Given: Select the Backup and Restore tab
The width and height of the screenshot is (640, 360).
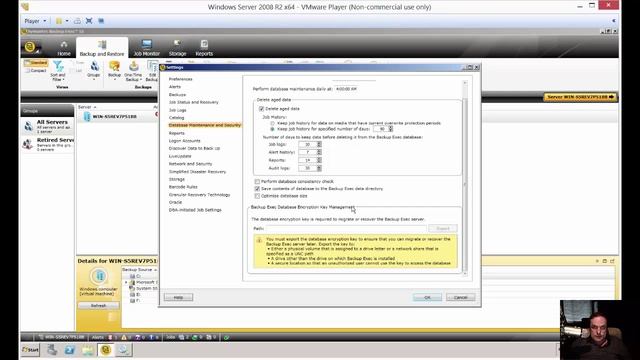Looking at the screenshot, I should click(x=102, y=48).
